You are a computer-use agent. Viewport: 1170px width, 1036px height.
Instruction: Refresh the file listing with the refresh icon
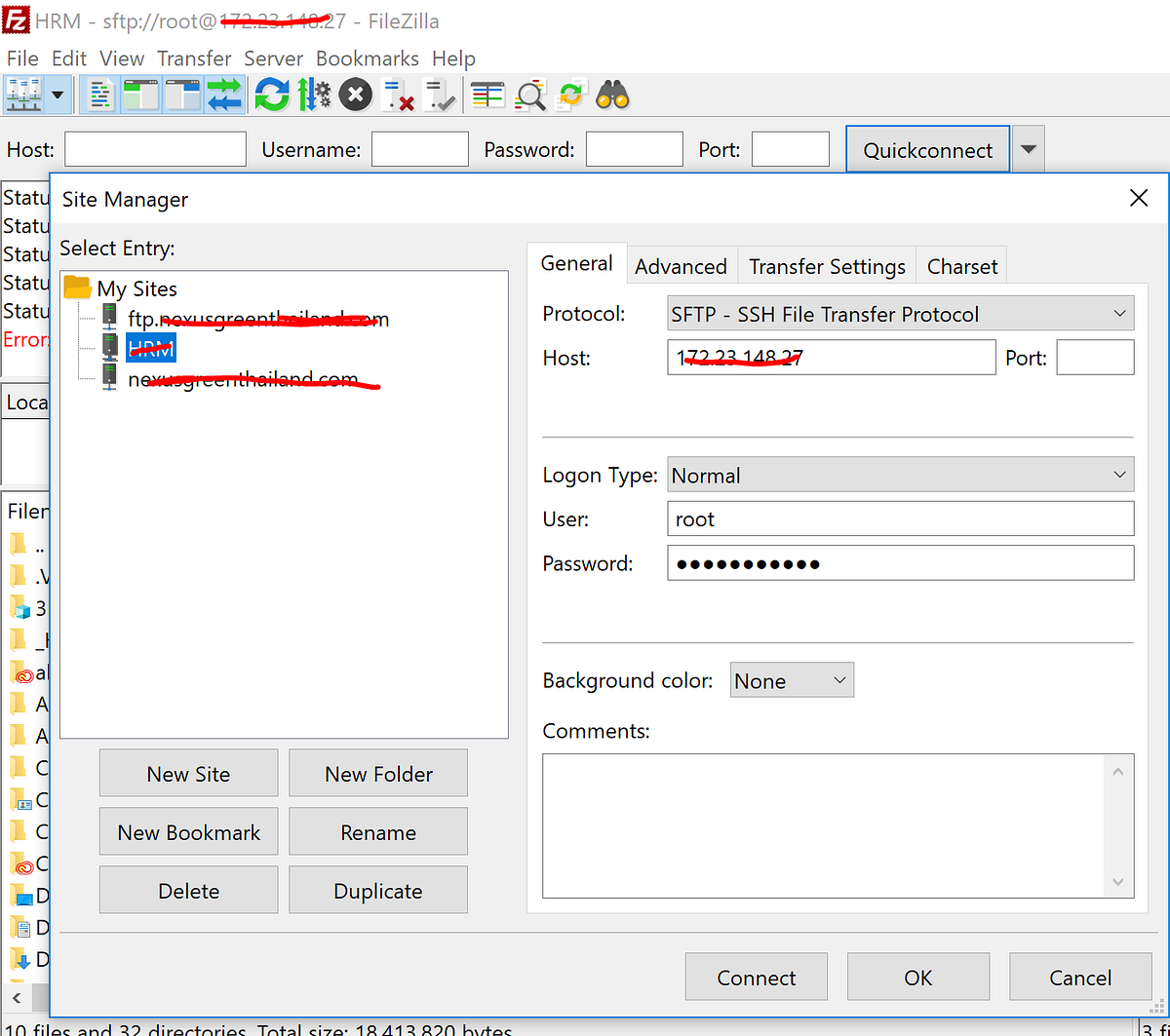point(271,95)
